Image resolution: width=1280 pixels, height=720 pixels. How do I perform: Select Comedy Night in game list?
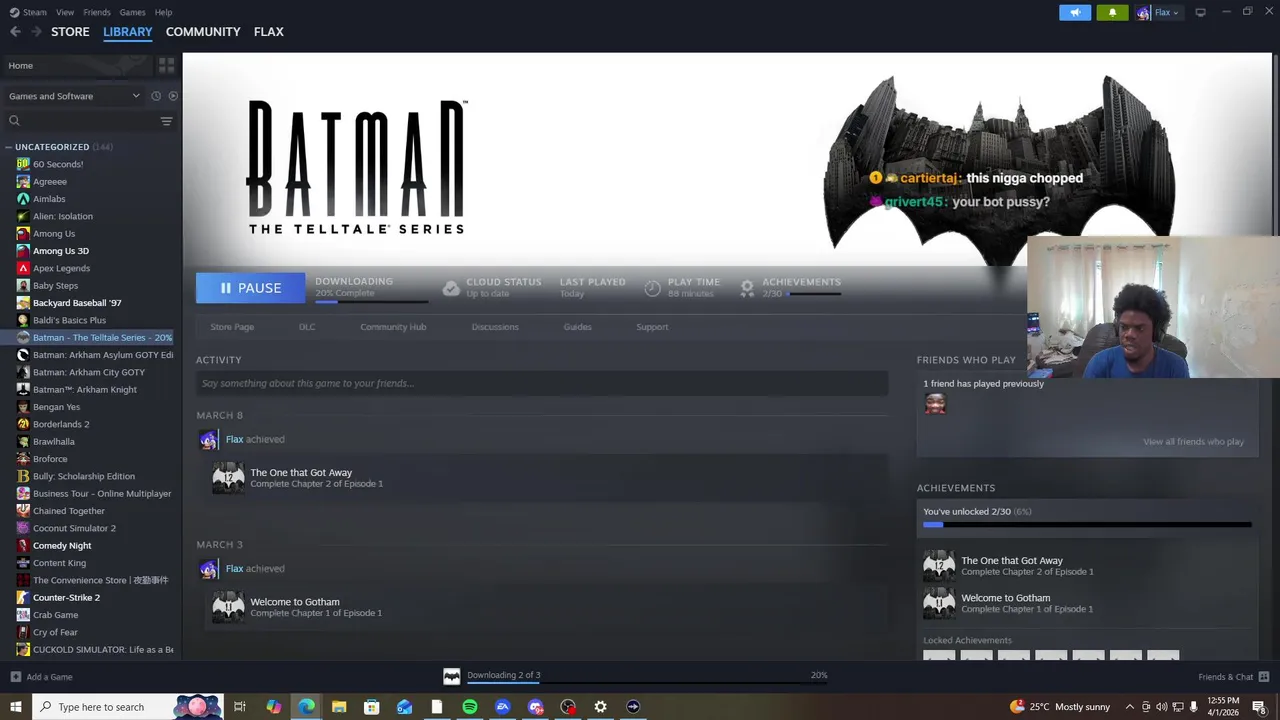click(x=62, y=545)
